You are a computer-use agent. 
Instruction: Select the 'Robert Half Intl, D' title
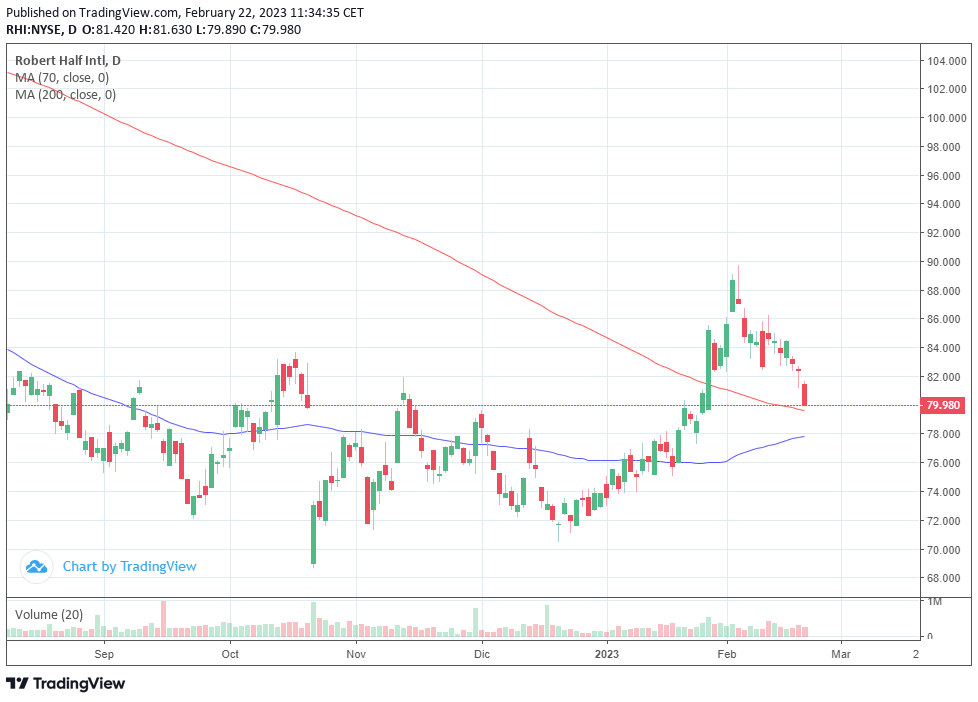click(x=68, y=61)
